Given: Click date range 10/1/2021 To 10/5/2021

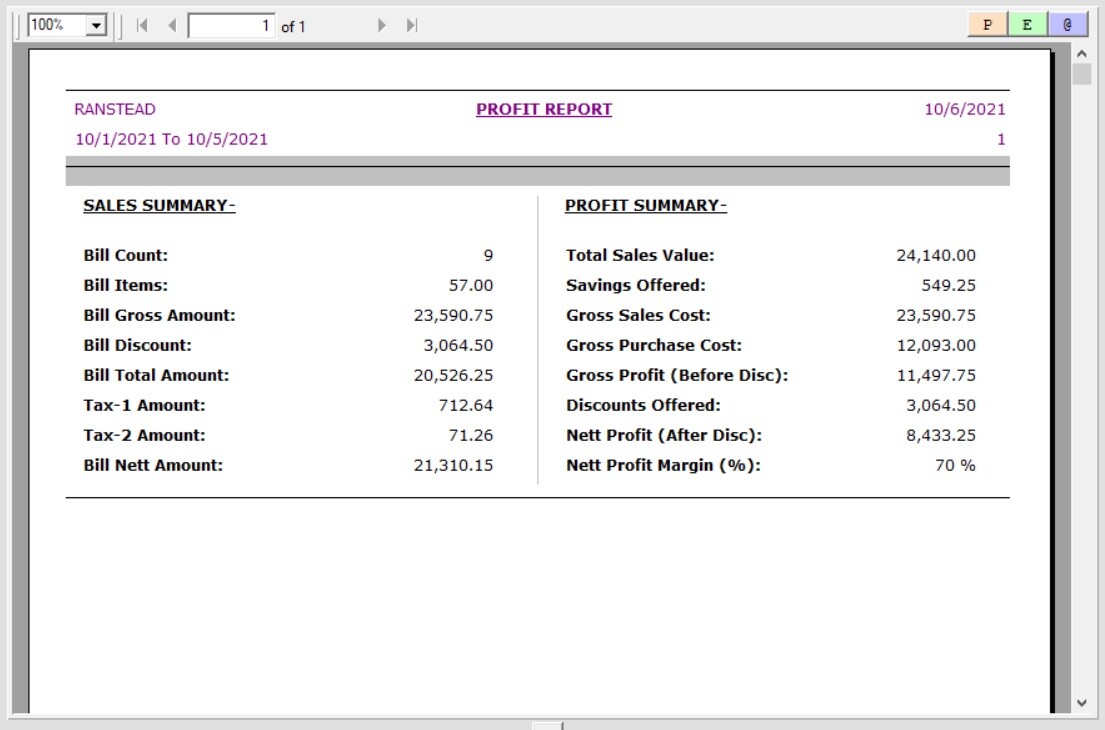Looking at the screenshot, I should point(171,139).
